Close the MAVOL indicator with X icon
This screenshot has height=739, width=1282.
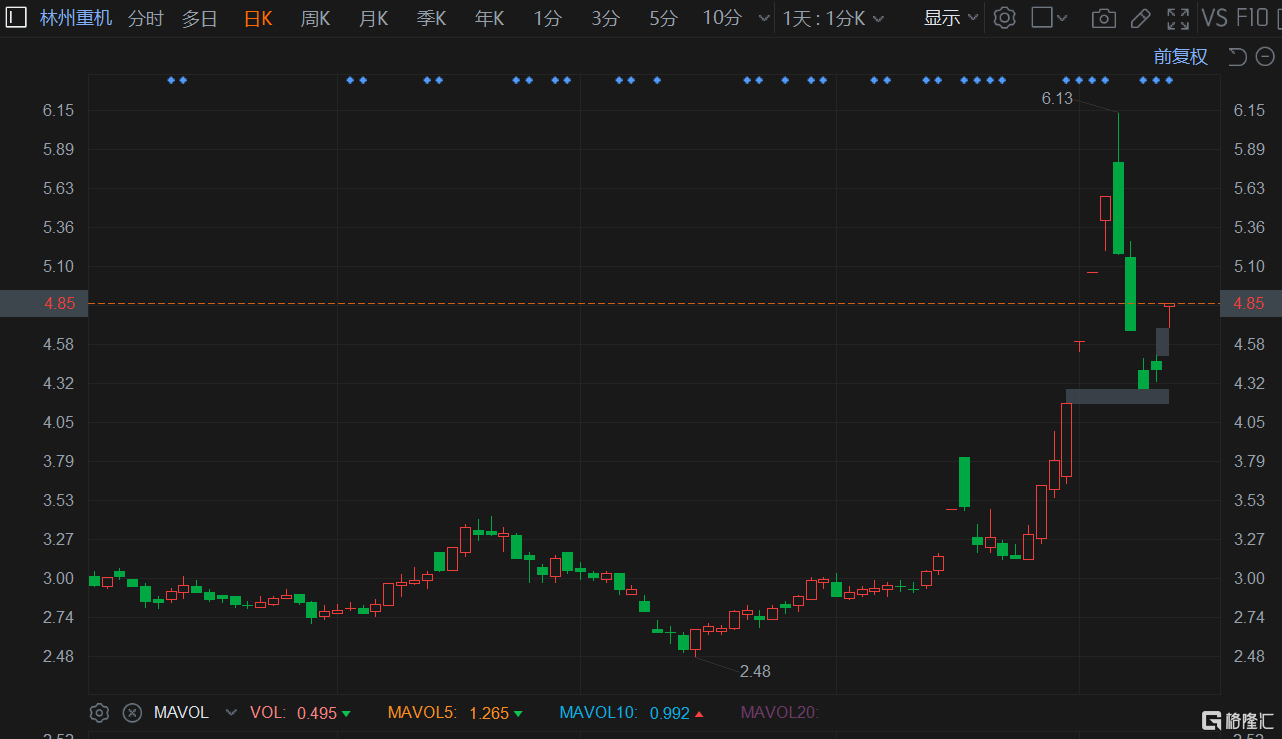[131, 713]
